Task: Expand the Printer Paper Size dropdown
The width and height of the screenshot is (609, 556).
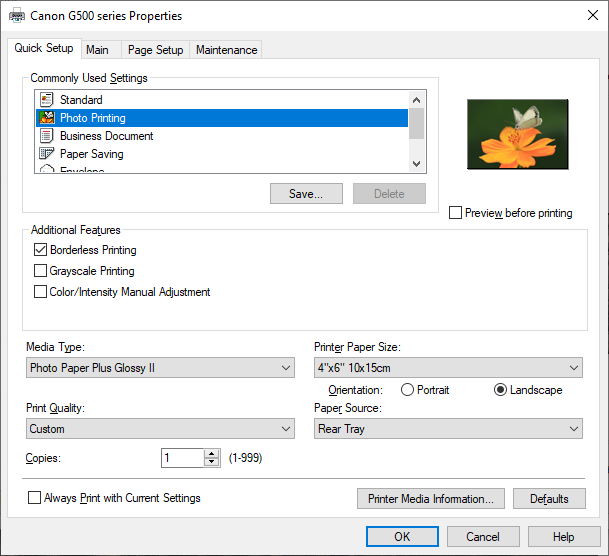Action: pyautogui.click(x=448, y=368)
